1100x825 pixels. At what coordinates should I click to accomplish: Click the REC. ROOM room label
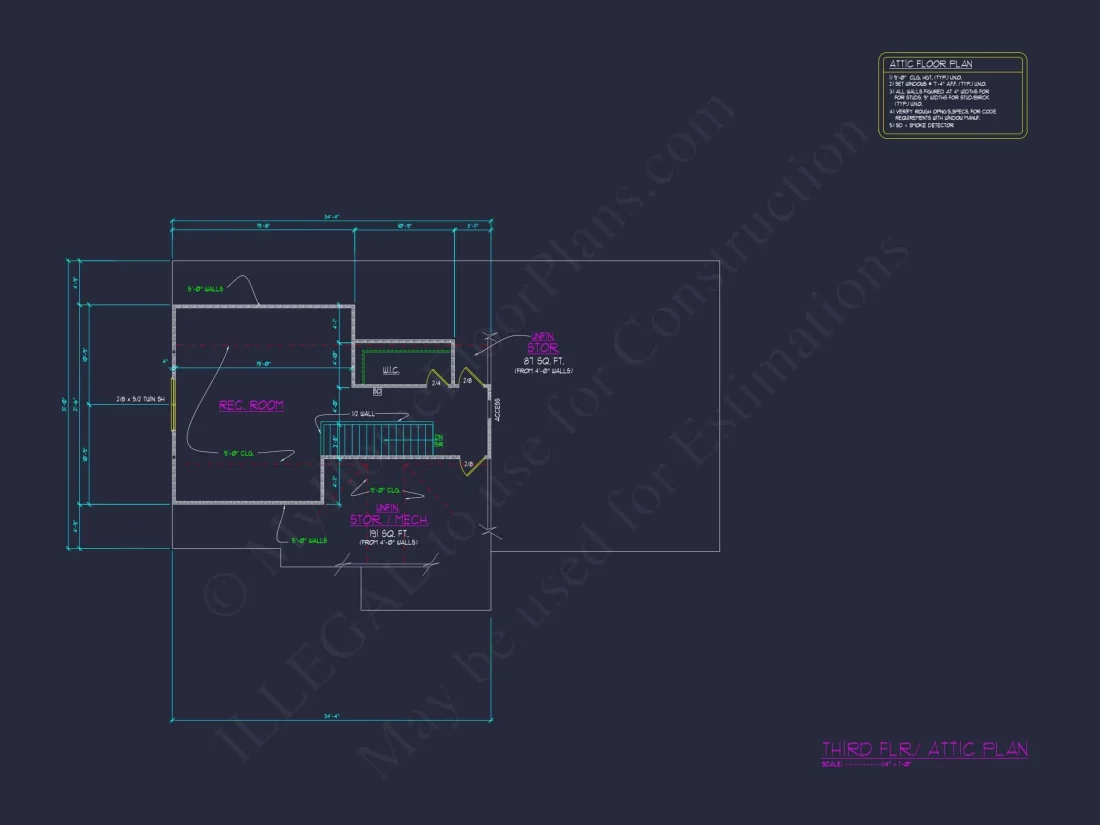pyautogui.click(x=251, y=405)
